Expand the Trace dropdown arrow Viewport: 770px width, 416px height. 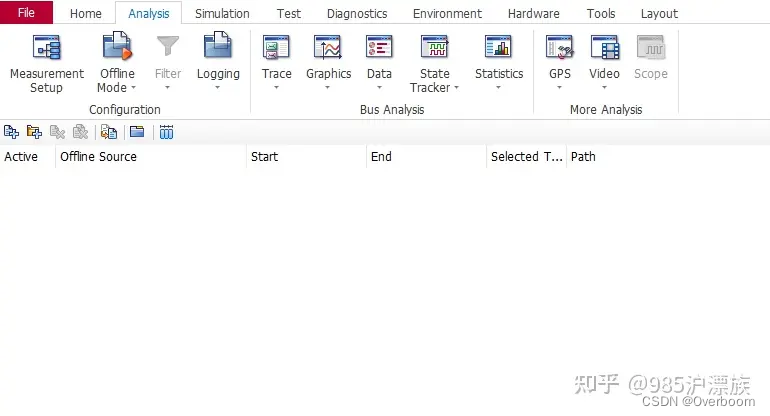point(276,87)
